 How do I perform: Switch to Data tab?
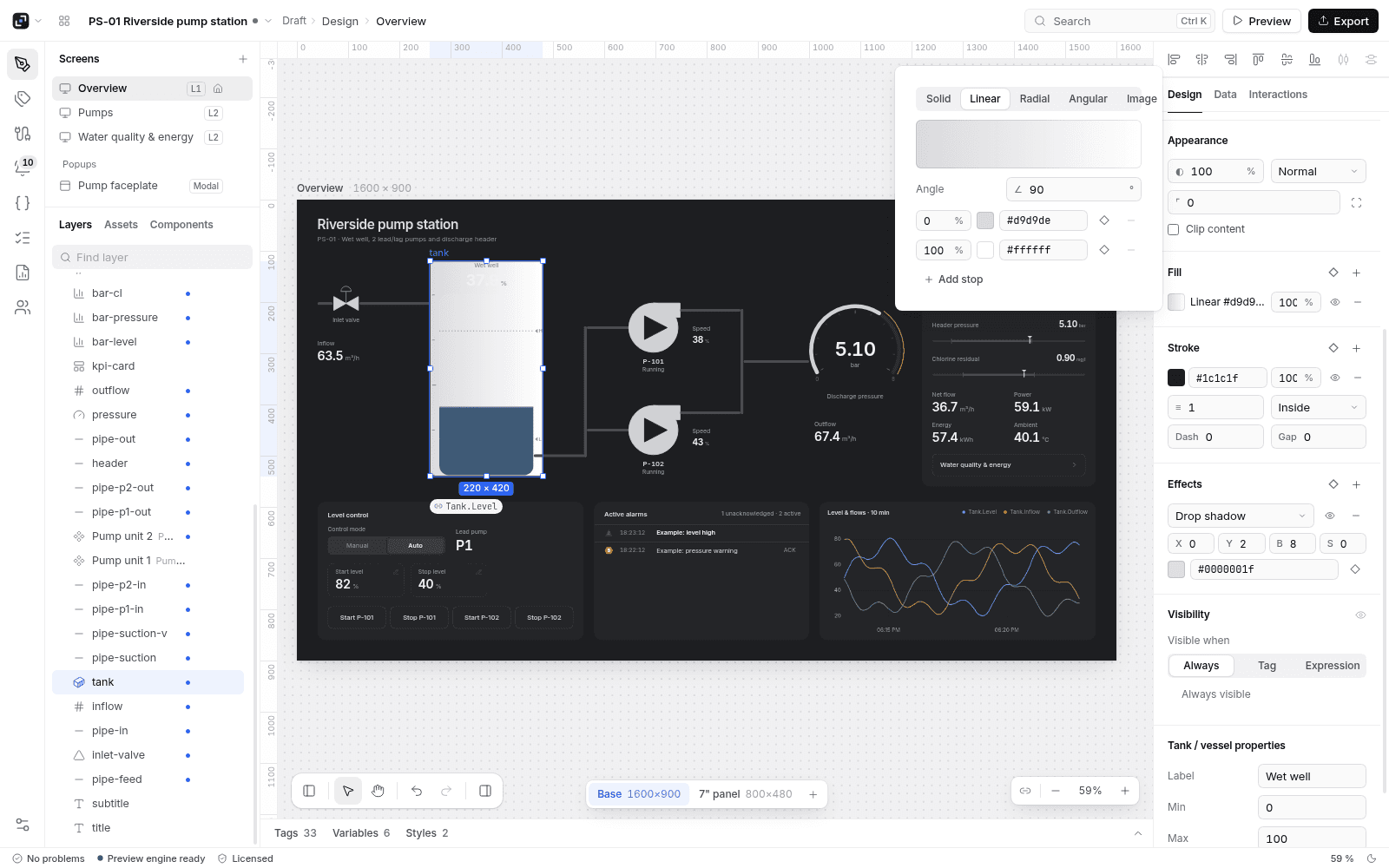point(1225,95)
